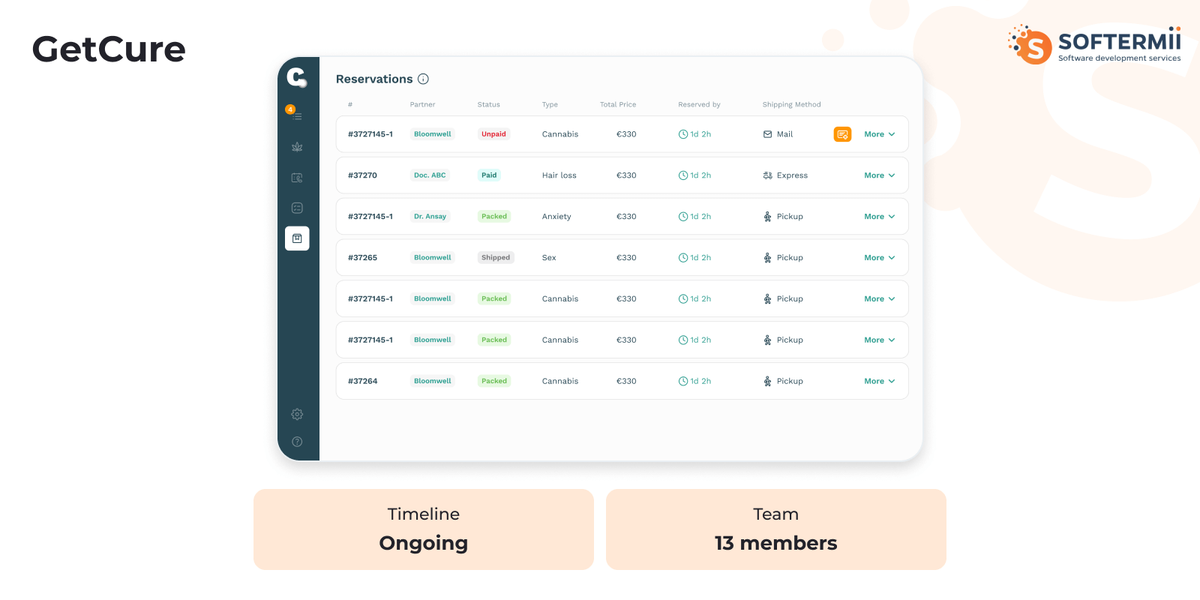Click reservation number #37270

362,175
